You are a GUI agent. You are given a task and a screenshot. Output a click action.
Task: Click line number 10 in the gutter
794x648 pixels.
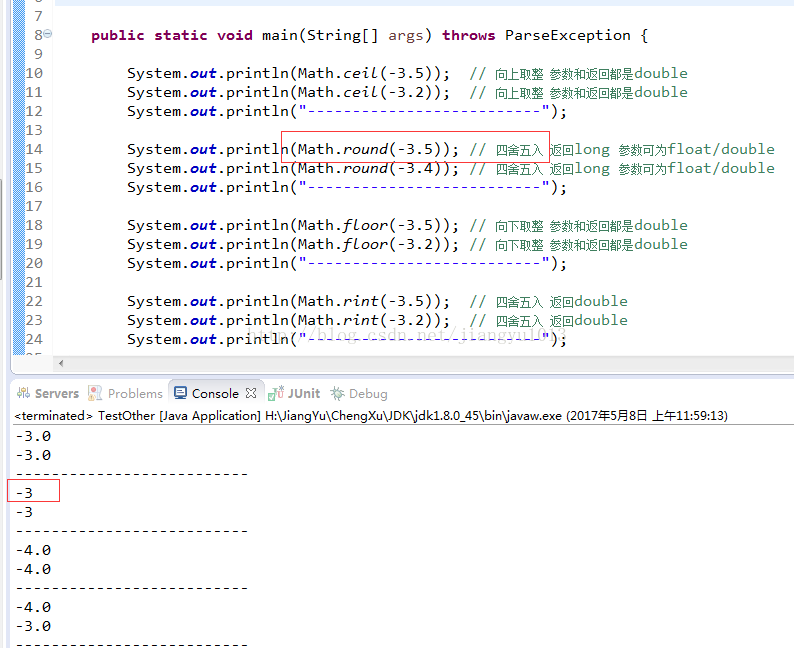tap(34, 73)
